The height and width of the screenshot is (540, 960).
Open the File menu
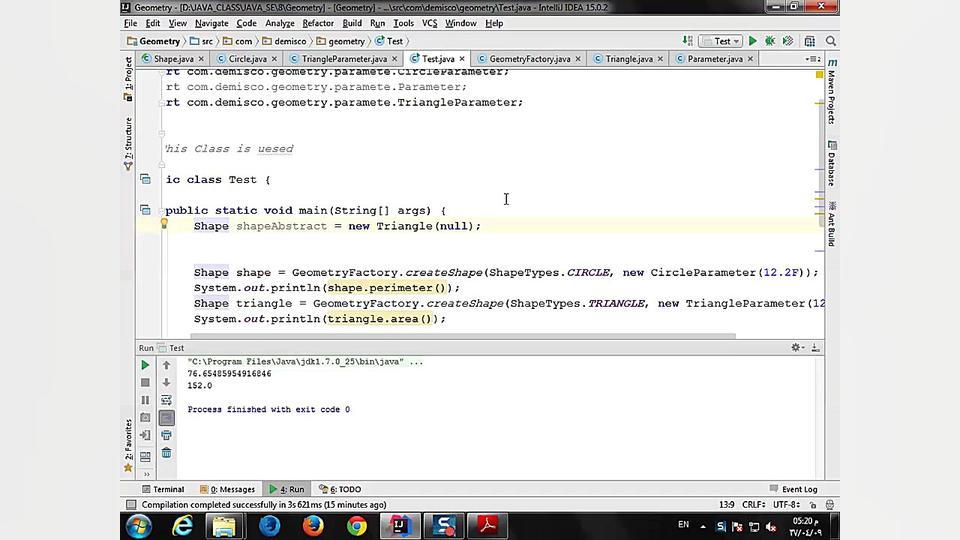pos(130,23)
